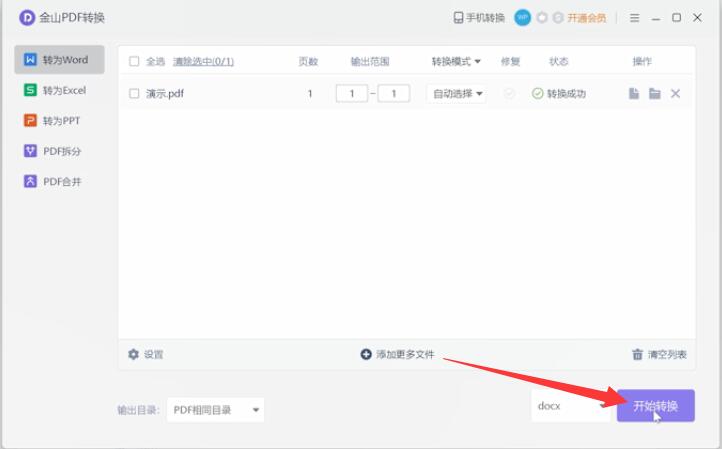The height and width of the screenshot is (449, 722).
Task: Click the orange PPT sidebar icon
Action: pyautogui.click(x=30, y=120)
